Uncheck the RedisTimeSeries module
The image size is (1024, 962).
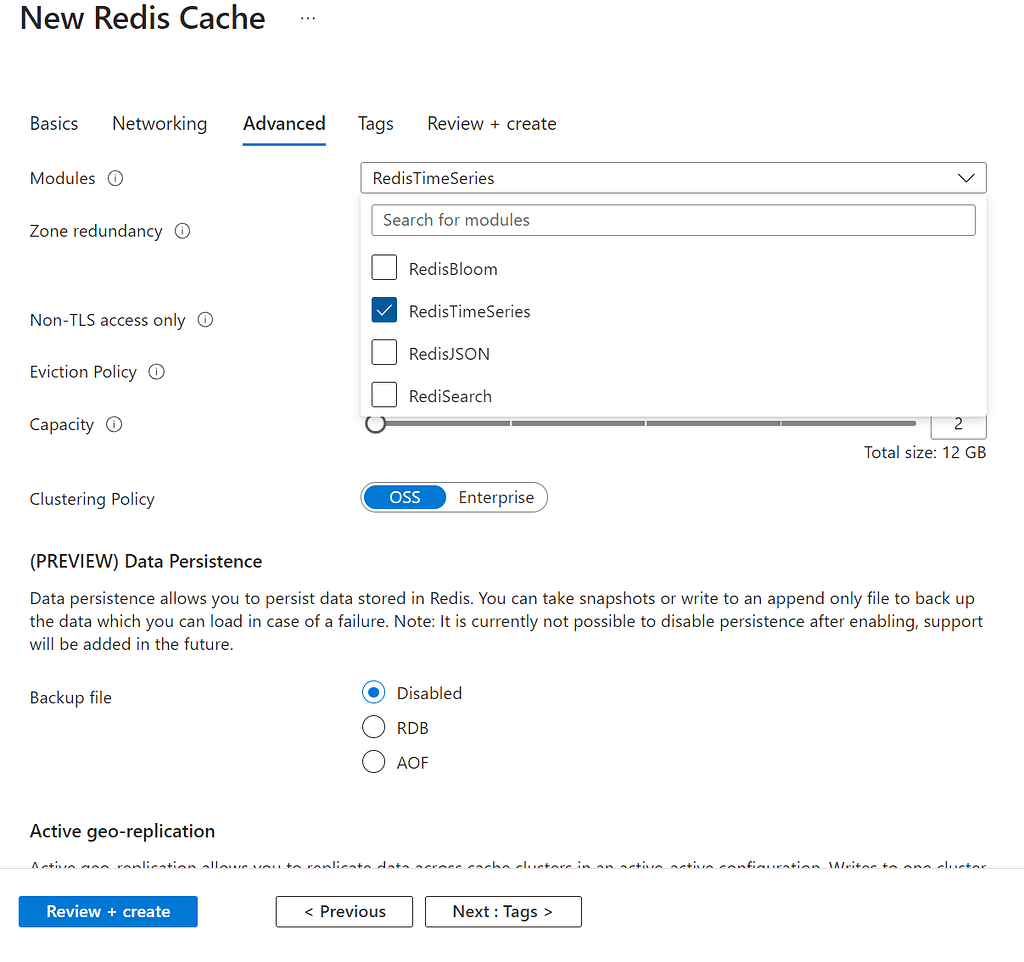(x=384, y=310)
